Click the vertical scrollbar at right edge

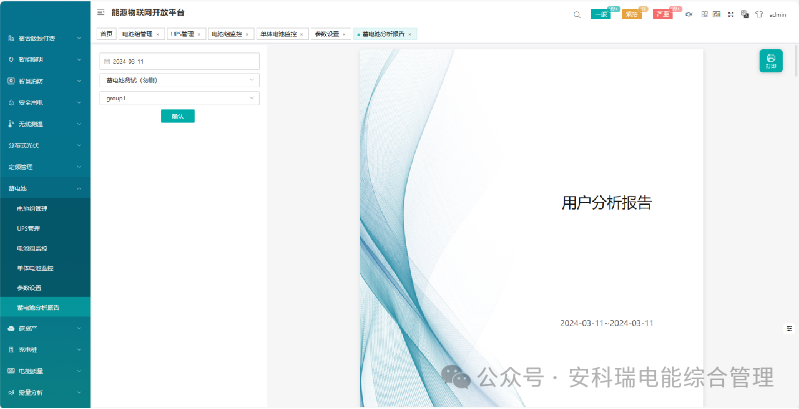click(796, 61)
